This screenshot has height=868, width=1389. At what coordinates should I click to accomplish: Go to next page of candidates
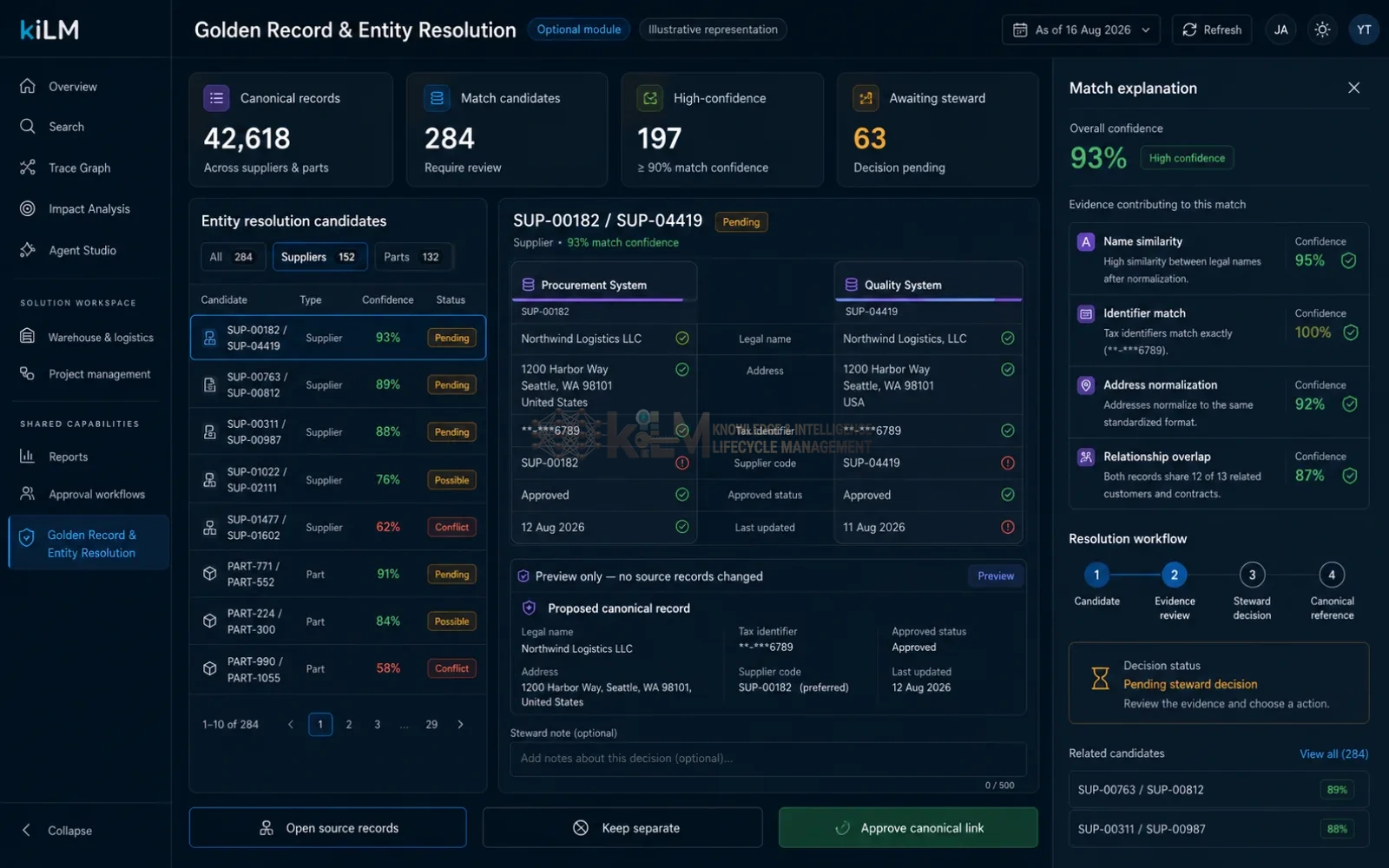click(460, 724)
